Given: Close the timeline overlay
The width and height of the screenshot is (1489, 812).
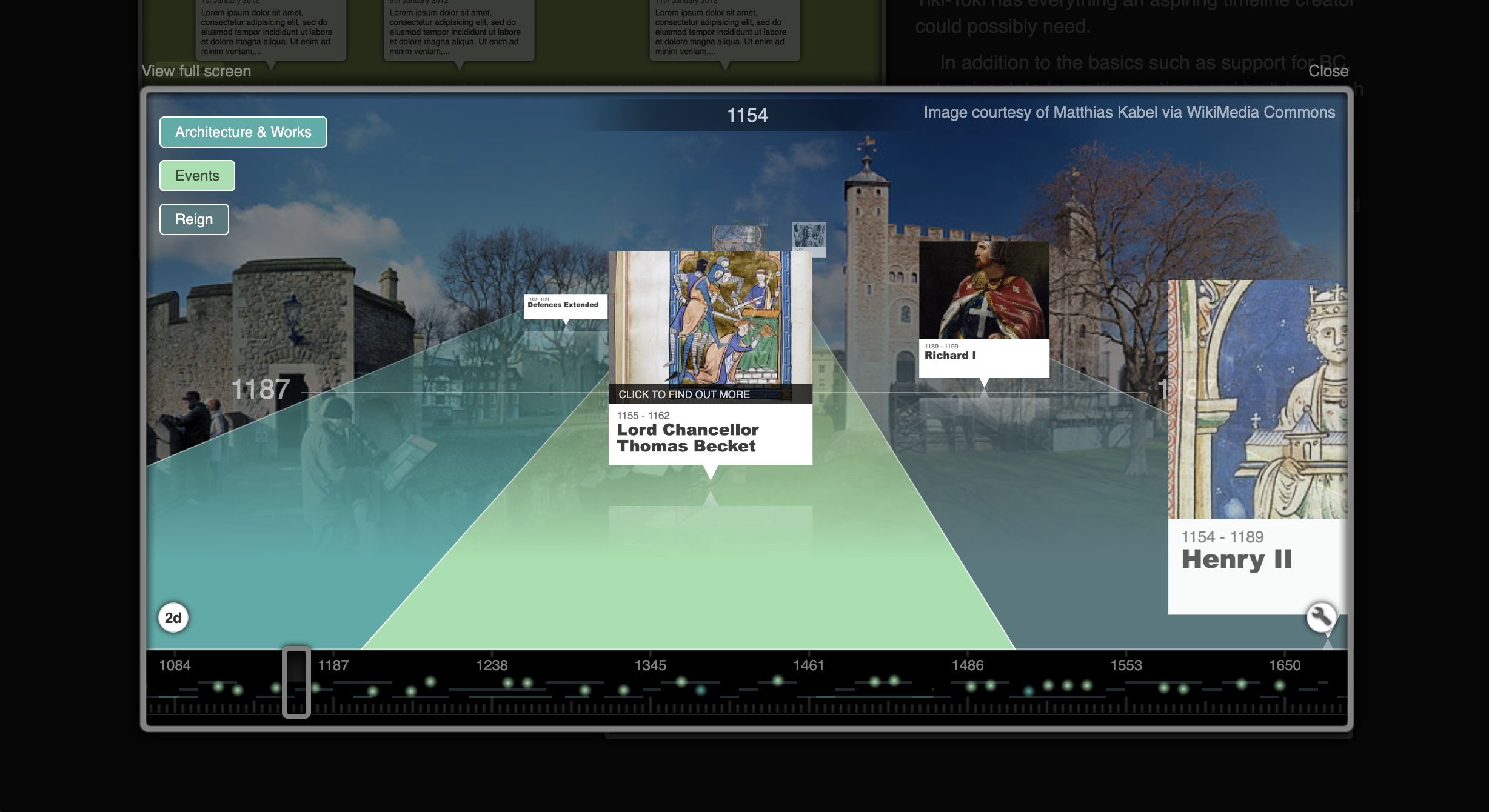Looking at the screenshot, I should click(1328, 71).
